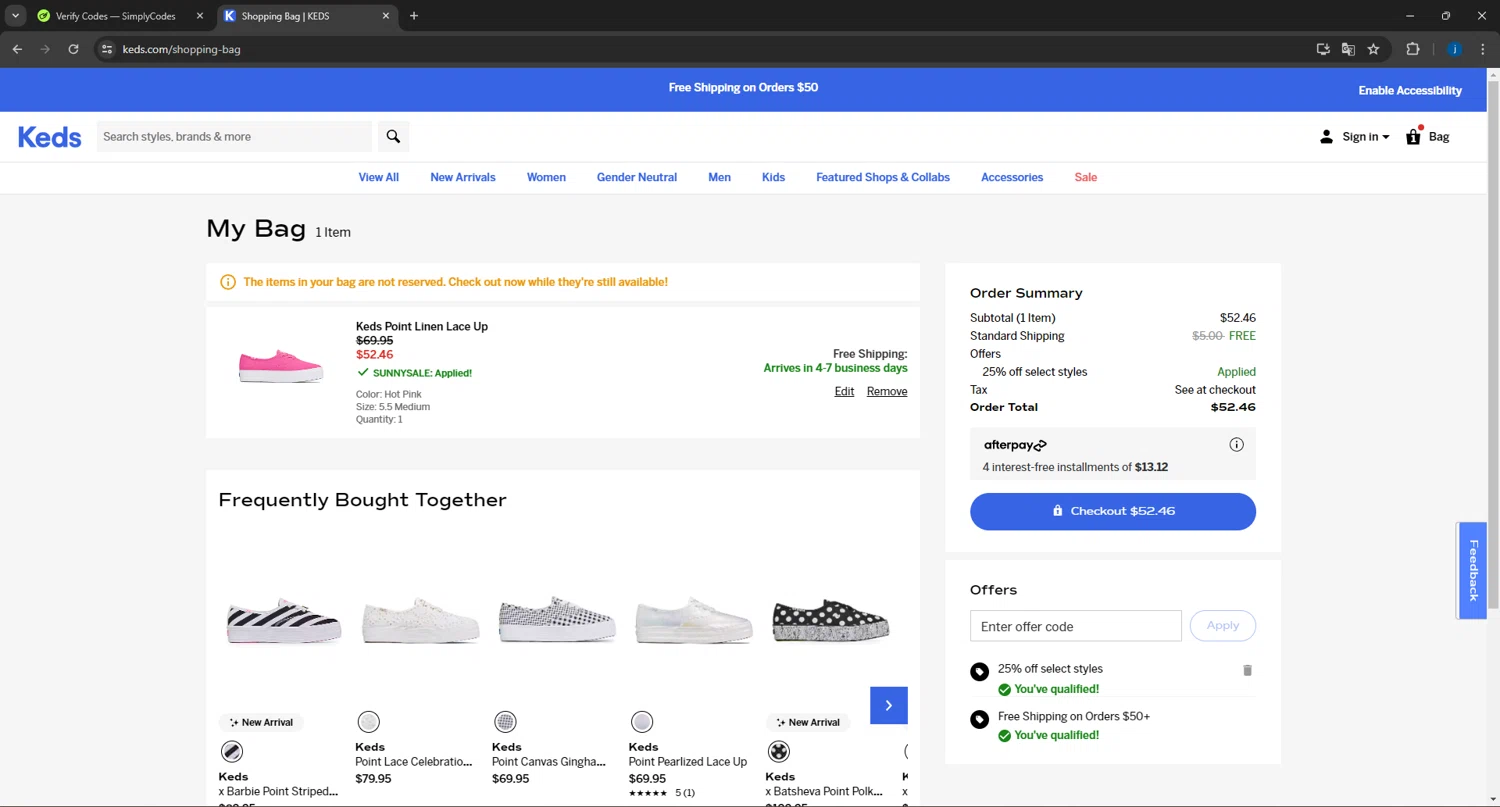The width and height of the screenshot is (1500, 807).
Task: Edit the Keds Point Linen item
Action: [x=844, y=392]
